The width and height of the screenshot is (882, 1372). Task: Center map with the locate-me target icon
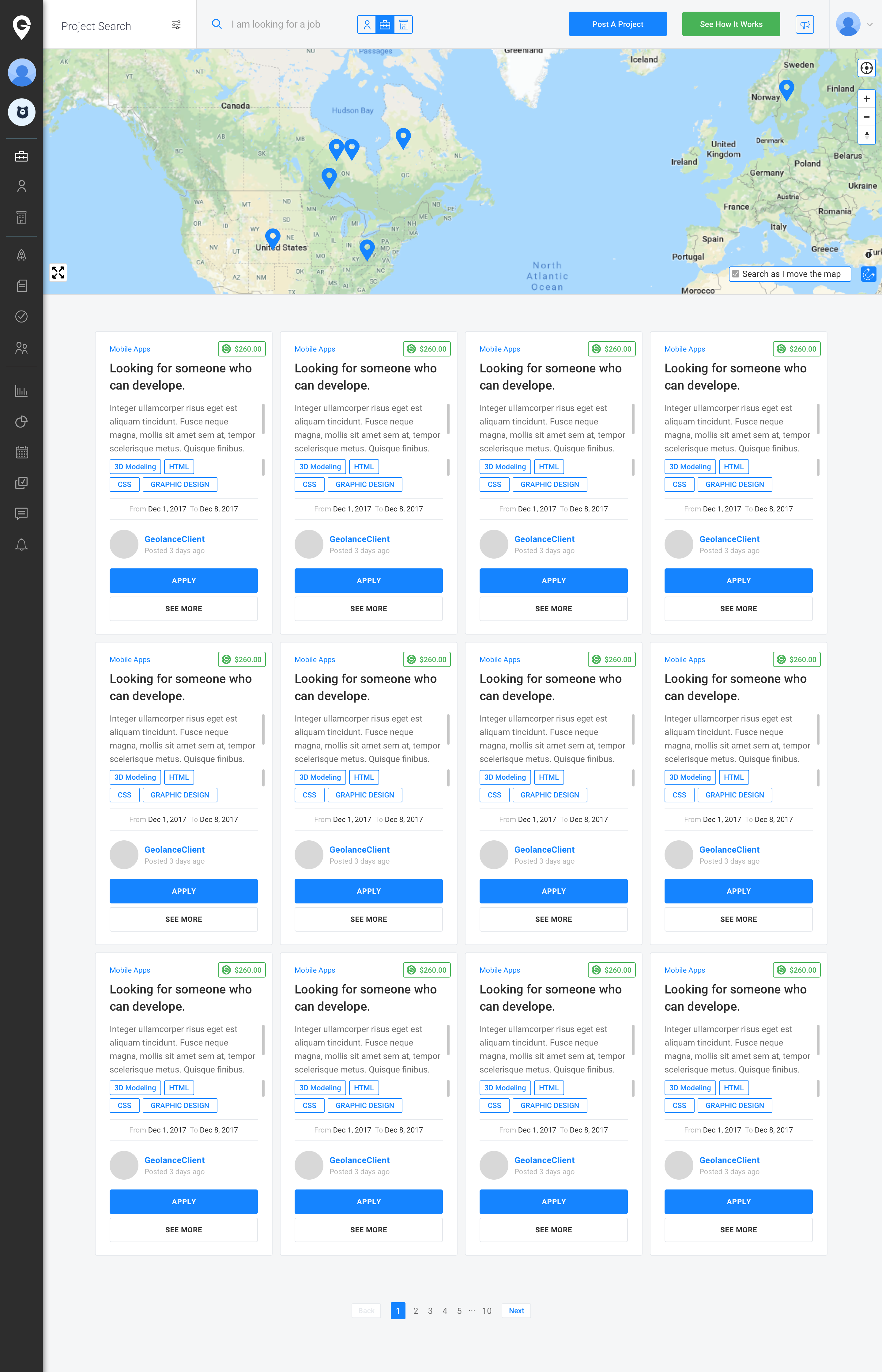(867, 68)
